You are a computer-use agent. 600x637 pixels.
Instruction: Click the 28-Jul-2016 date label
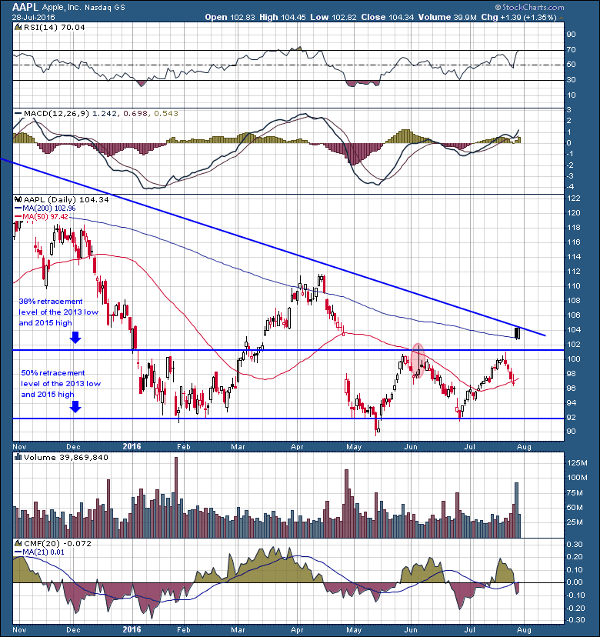click(33, 17)
